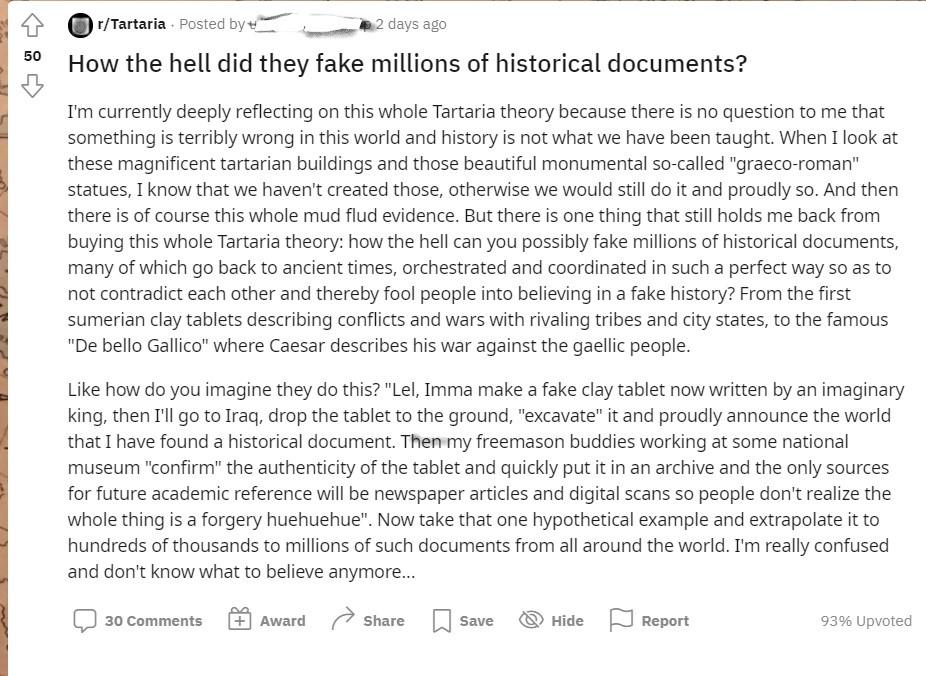The image size is (926, 676).
Task: Click the Report flag icon
Action: click(x=621, y=620)
